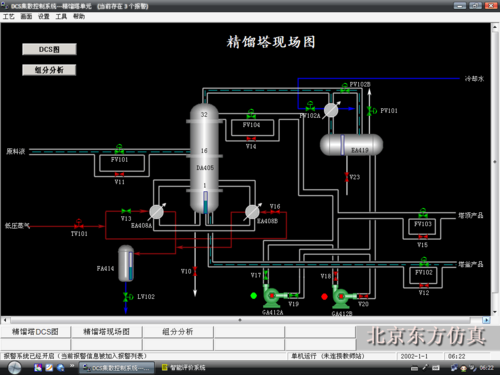The image size is (500, 375).
Task: Click the horizontal scrollbar right arrow
Action: (x=486, y=320)
